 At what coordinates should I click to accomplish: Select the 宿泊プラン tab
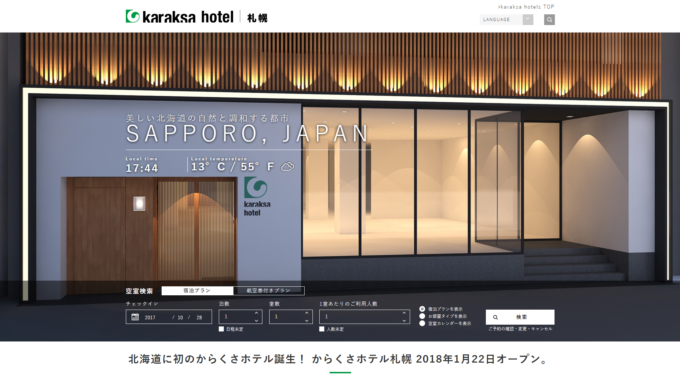click(x=197, y=291)
